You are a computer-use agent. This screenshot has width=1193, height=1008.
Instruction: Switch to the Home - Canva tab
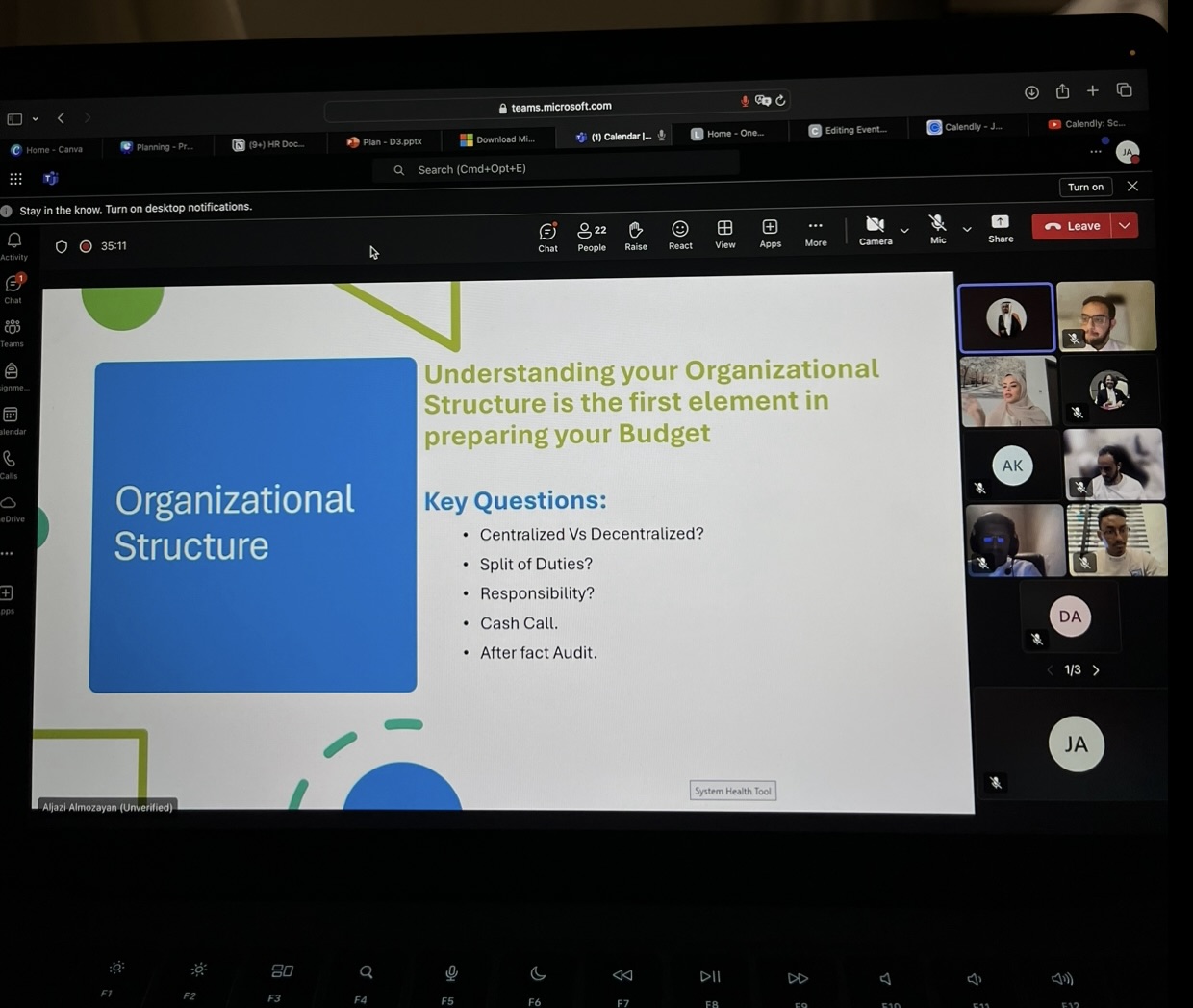pos(47,149)
